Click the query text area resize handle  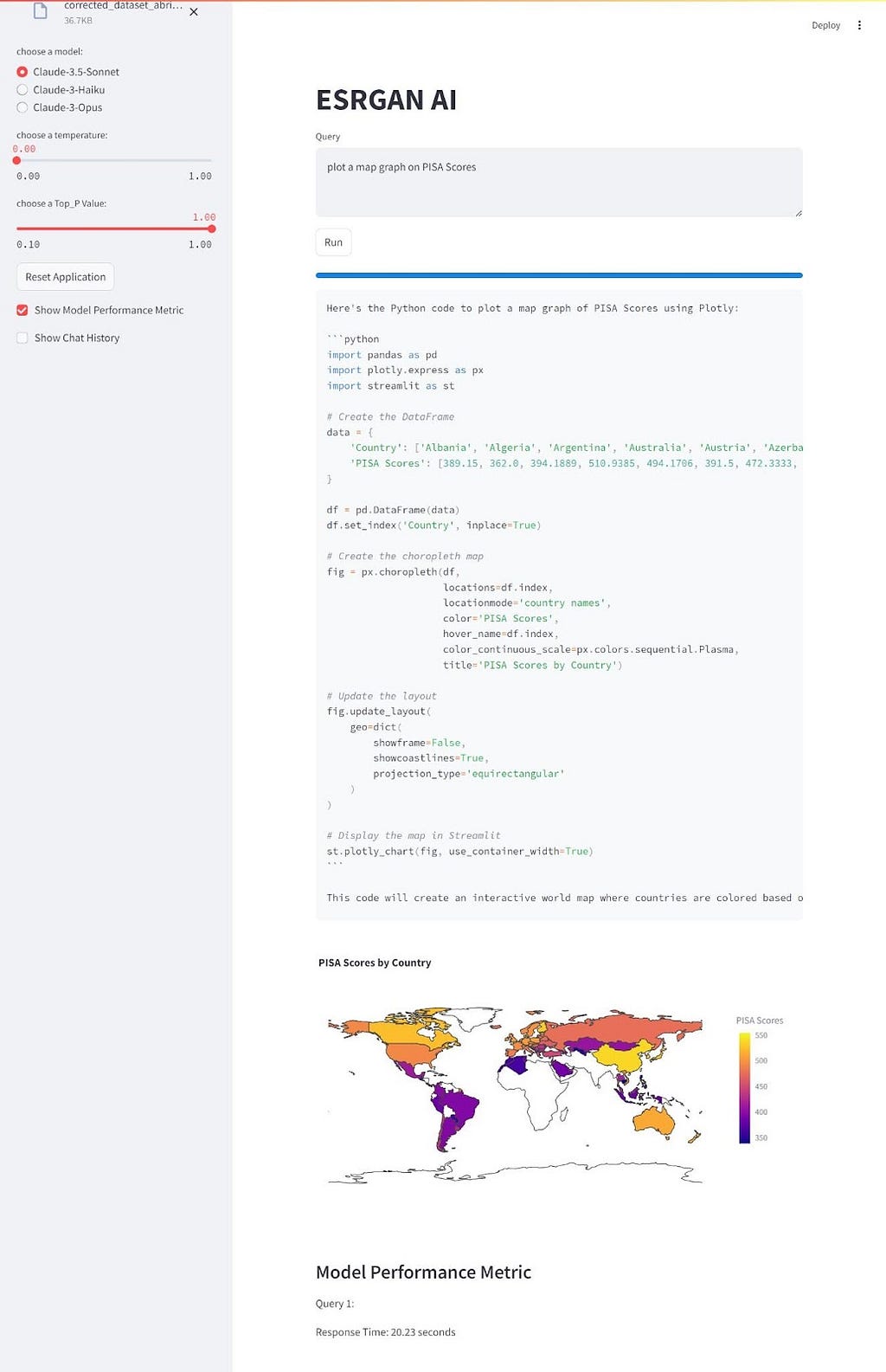(x=798, y=212)
